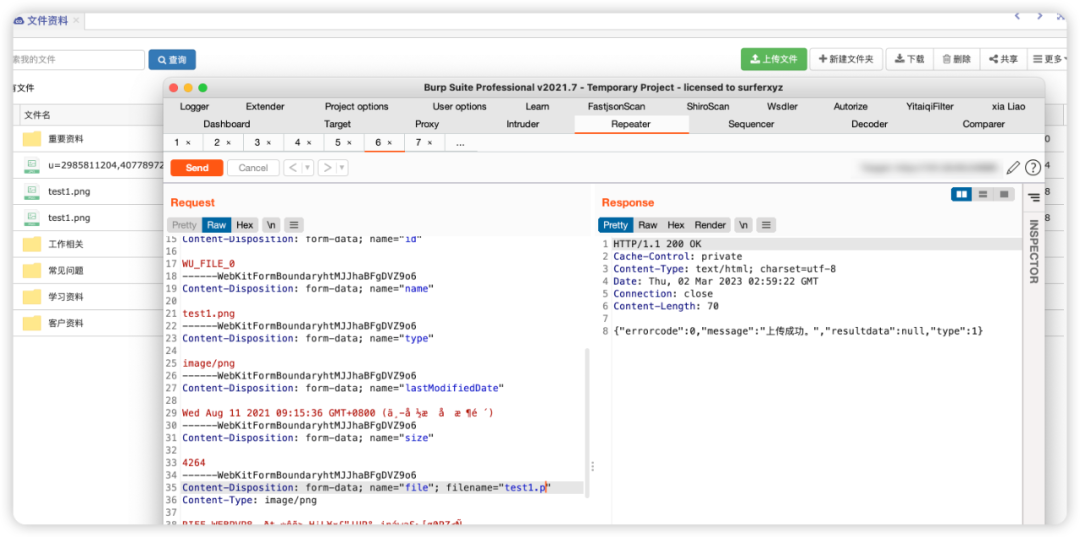Open history dropdown beside left arrow
This screenshot has height=537, width=1080.
click(308, 168)
